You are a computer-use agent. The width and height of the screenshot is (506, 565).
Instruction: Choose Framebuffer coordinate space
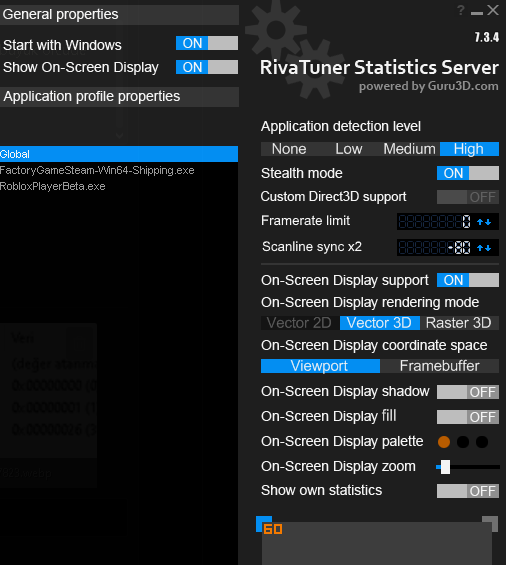pos(440,366)
